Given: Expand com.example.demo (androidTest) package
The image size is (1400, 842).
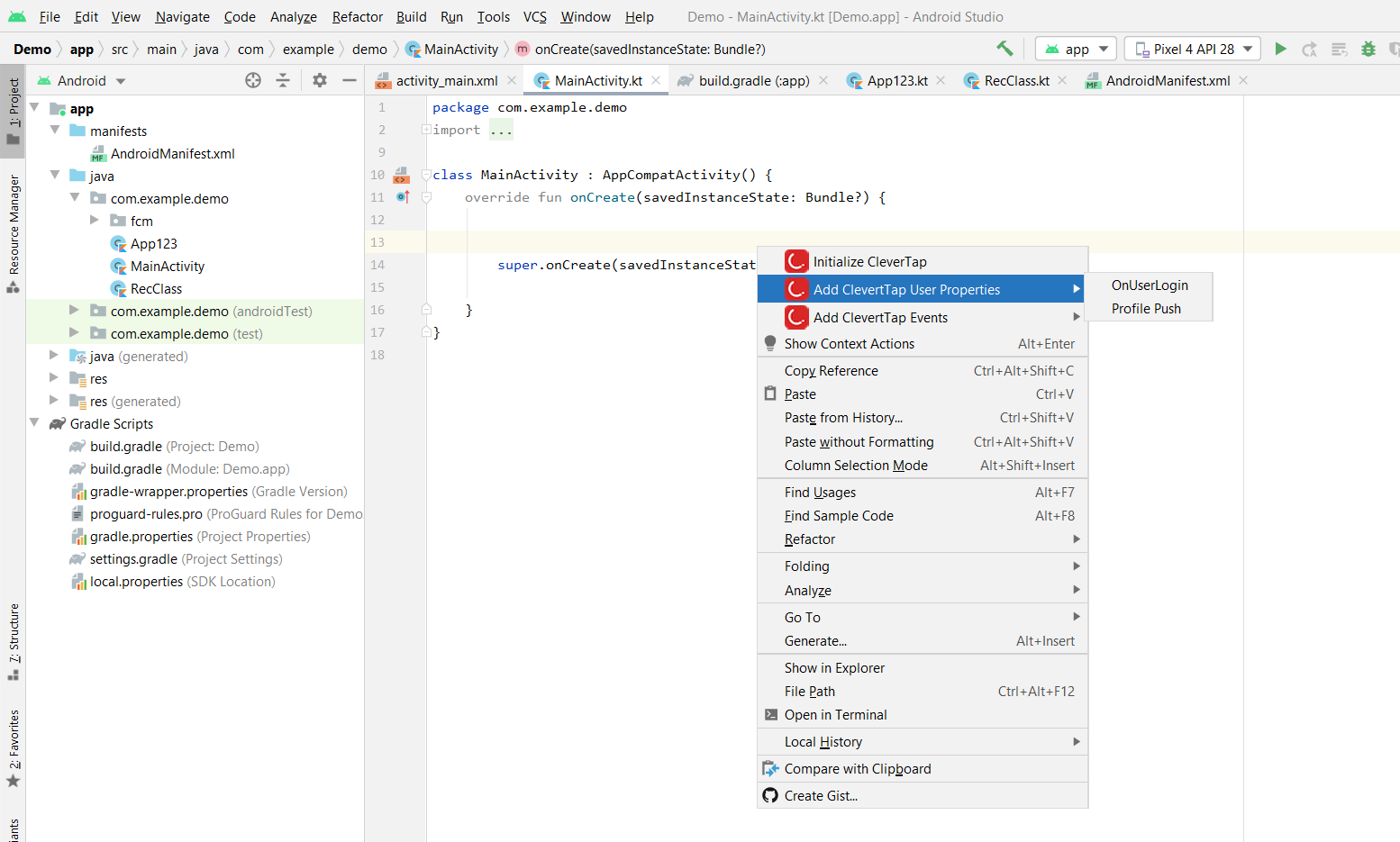Looking at the screenshot, I should [75, 311].
